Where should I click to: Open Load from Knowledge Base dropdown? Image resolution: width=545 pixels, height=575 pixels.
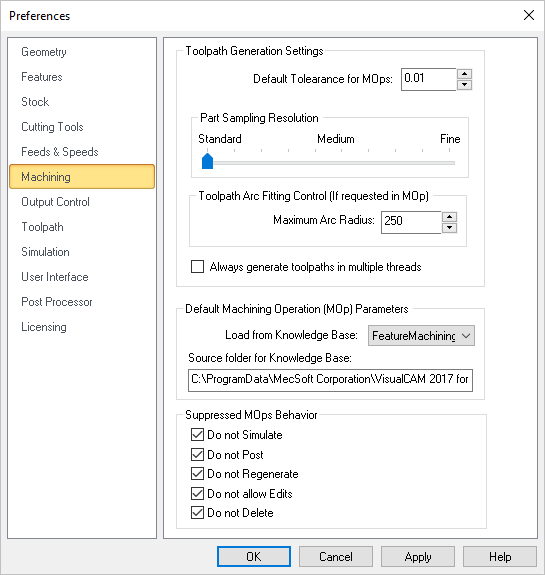(421, 336)
